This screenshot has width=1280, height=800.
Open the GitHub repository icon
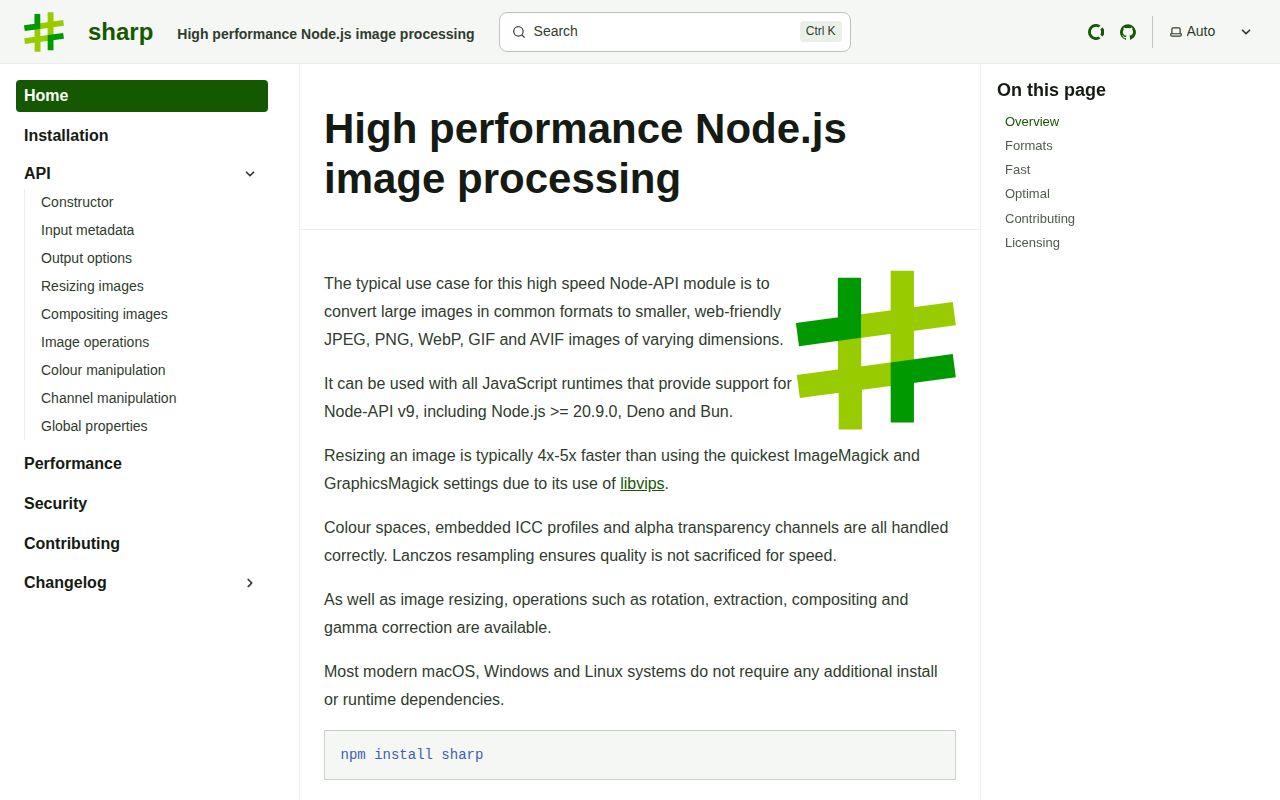1128,32
